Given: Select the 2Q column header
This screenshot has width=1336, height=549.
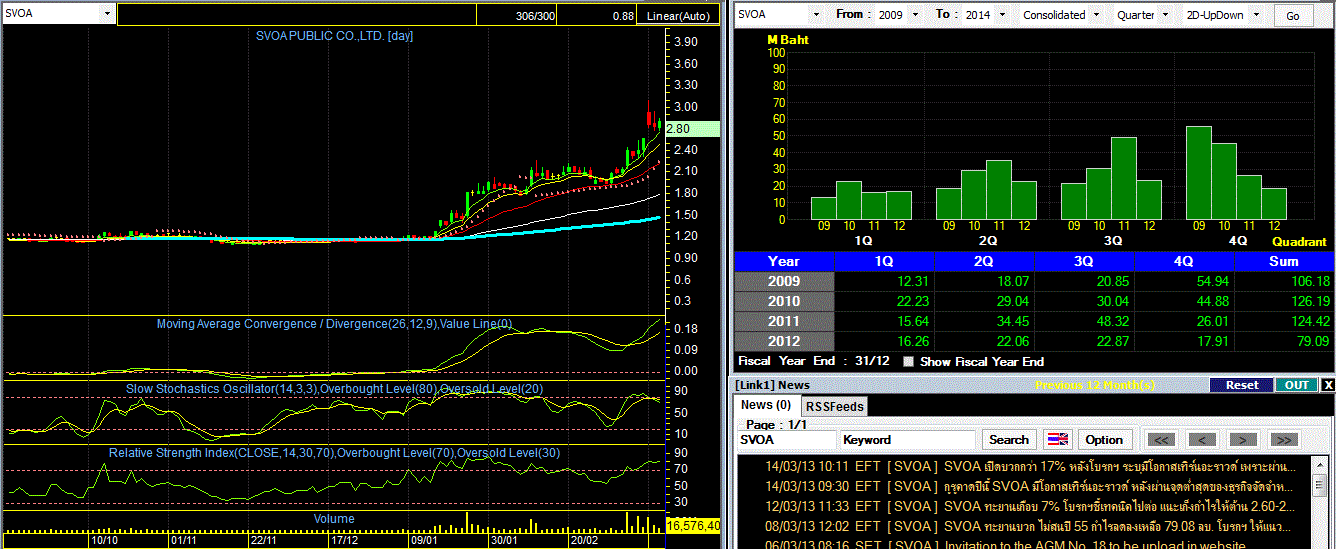Looking at the screenshot, I should (984, 261).
